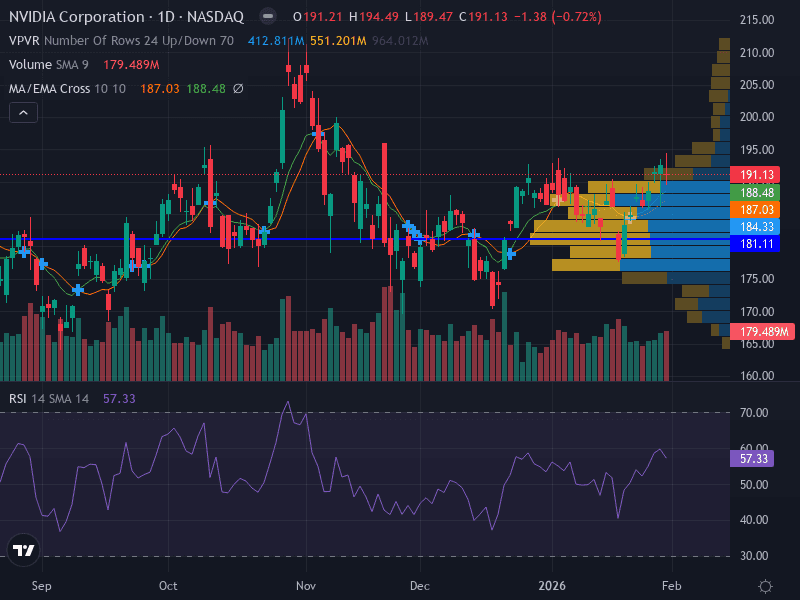Screen dimensions: 800x600
Task: Click the VPVR total value 964.012M
Action: tap(401, 41)
